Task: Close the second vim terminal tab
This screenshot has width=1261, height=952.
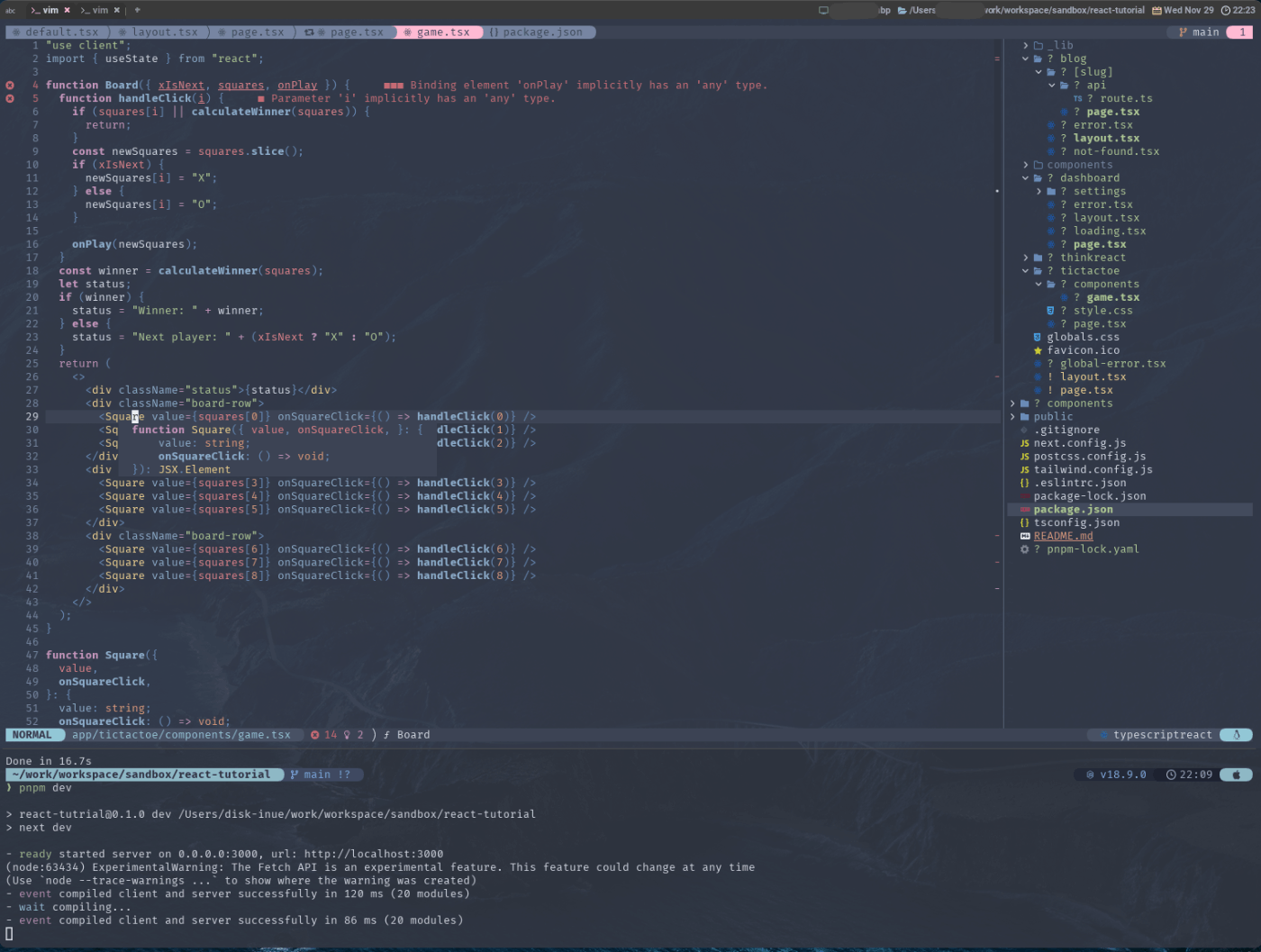Action: [117, 10]
